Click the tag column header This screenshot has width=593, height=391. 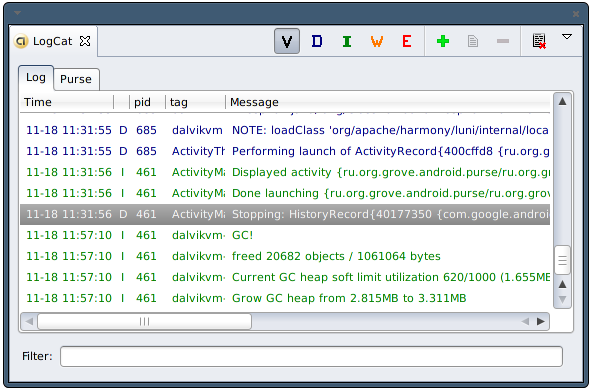point(195,102)
